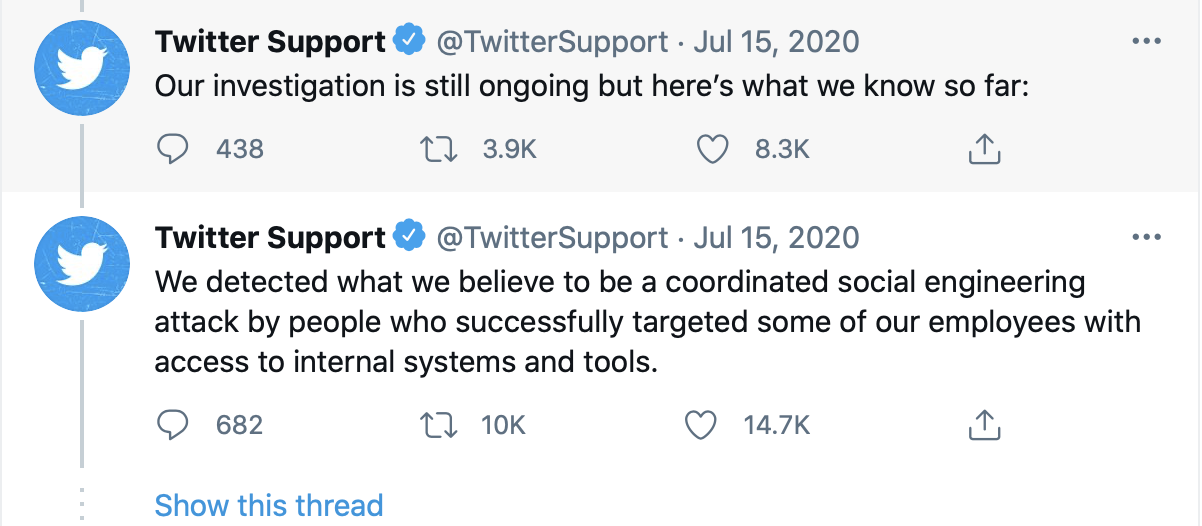
Task: Open Twitter Support avatar on second tweet
Action: (82, 264)
